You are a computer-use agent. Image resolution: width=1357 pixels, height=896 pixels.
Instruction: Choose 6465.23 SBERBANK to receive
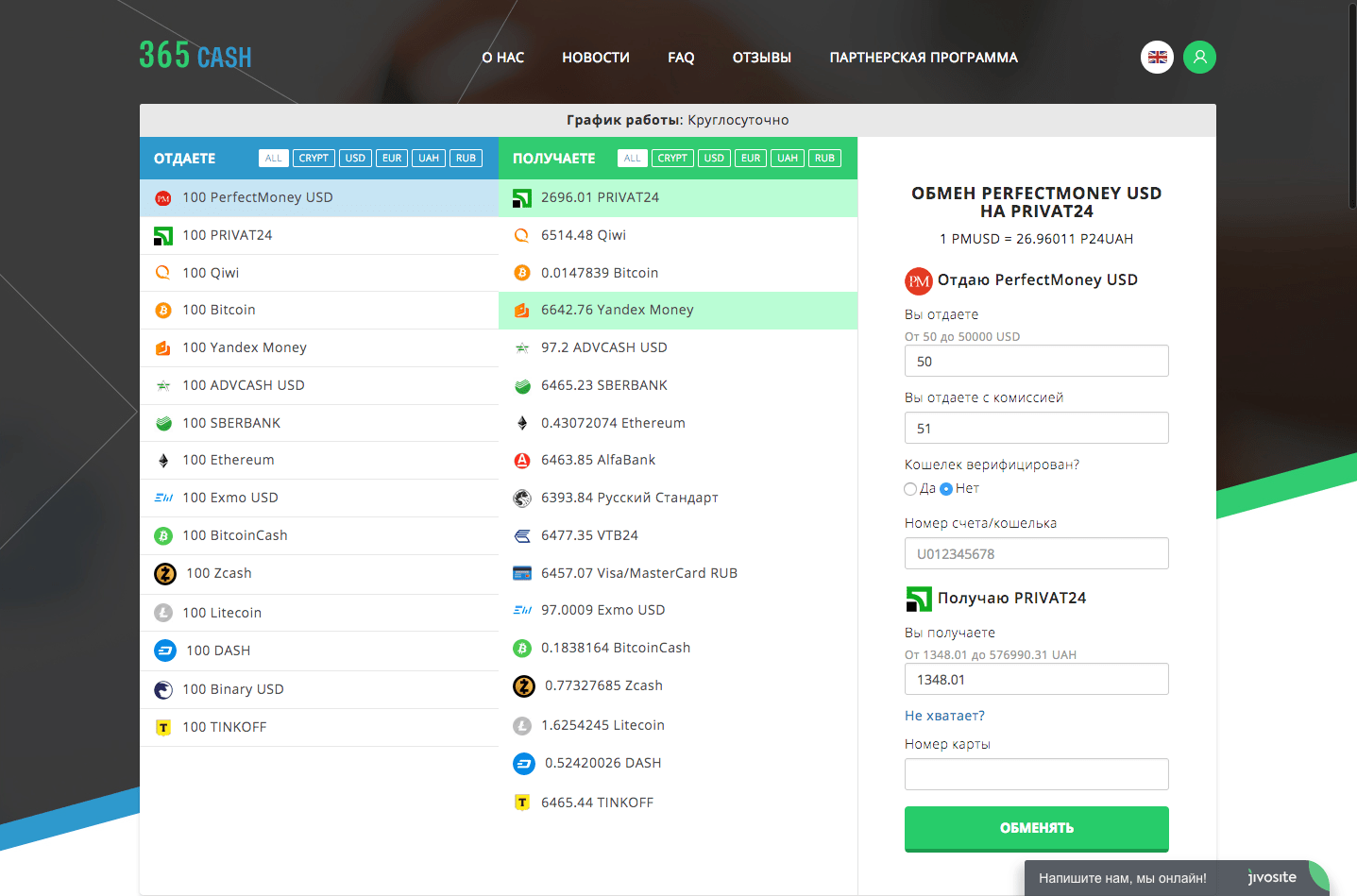point(678,385)
